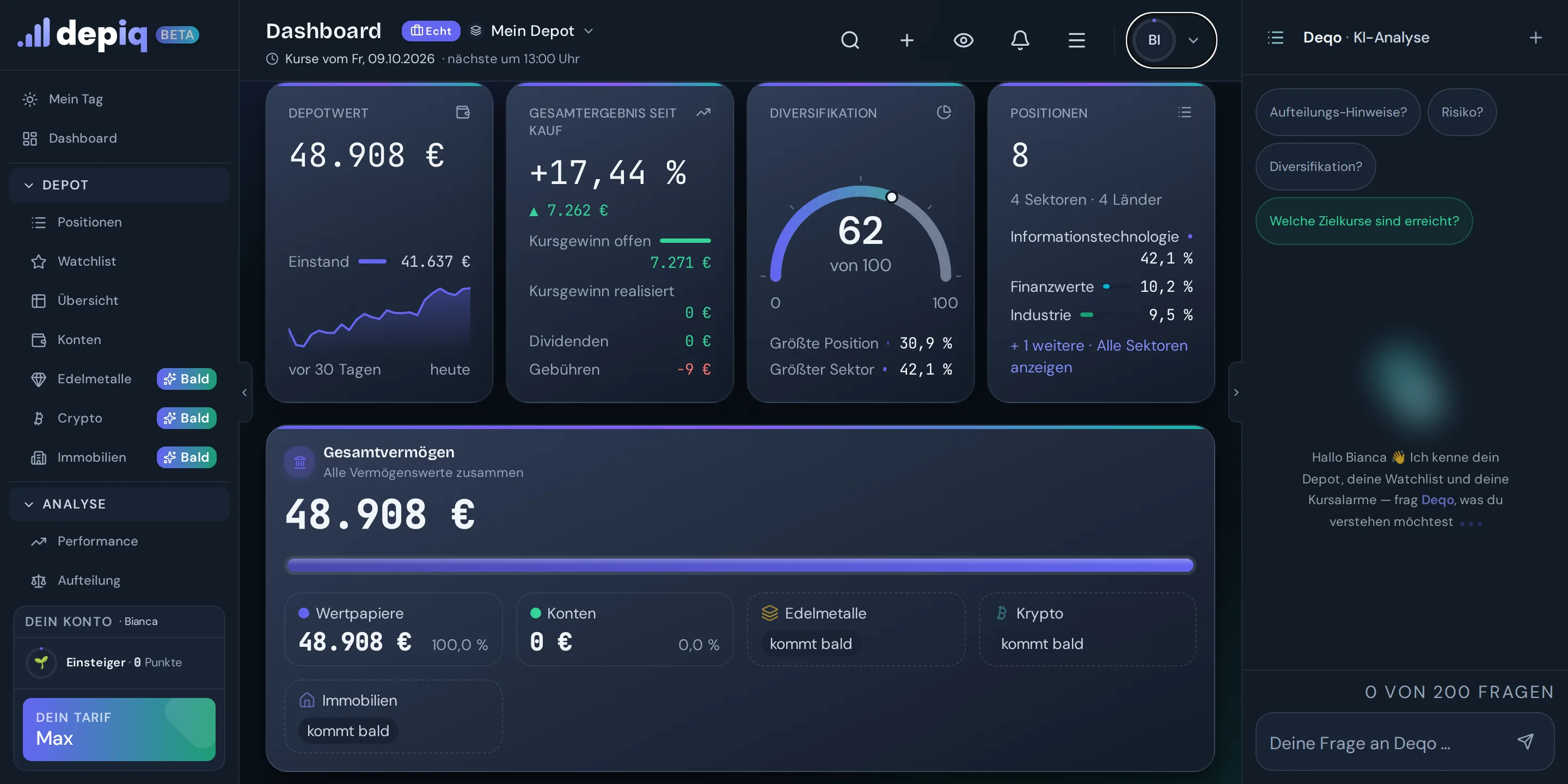Ask Welche Zielkurse sind erreicht?
The width and height of the screenshot is (1568, 784).
coord(1364,221)
